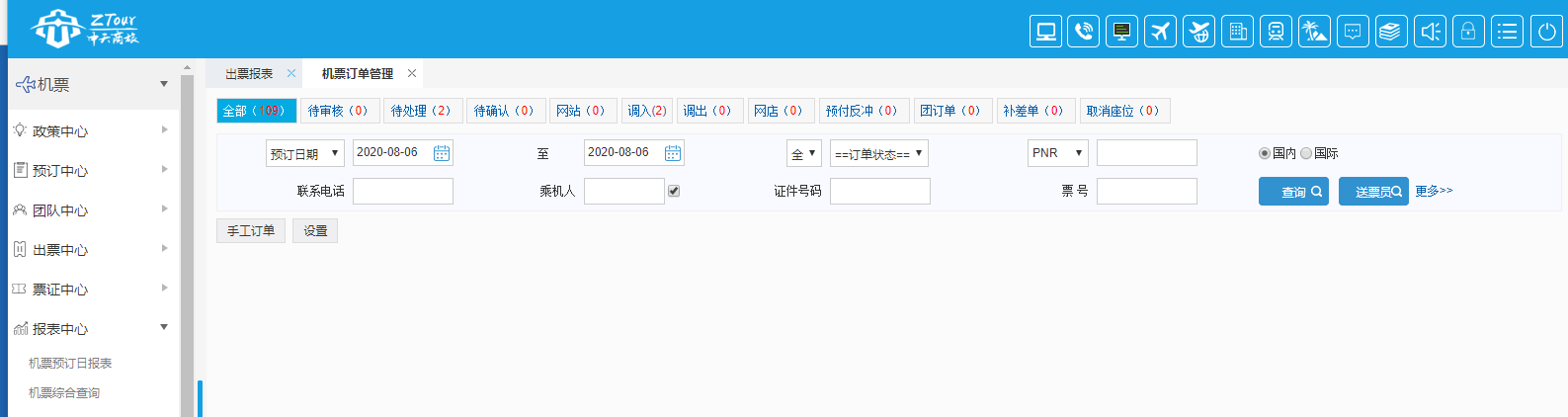
Task: Open the start date calendar picker
Action: [x=442, y=153]
